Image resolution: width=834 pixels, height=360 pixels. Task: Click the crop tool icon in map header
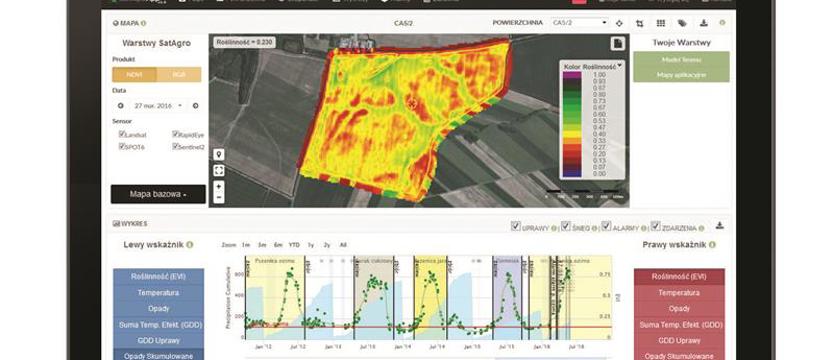639,23
